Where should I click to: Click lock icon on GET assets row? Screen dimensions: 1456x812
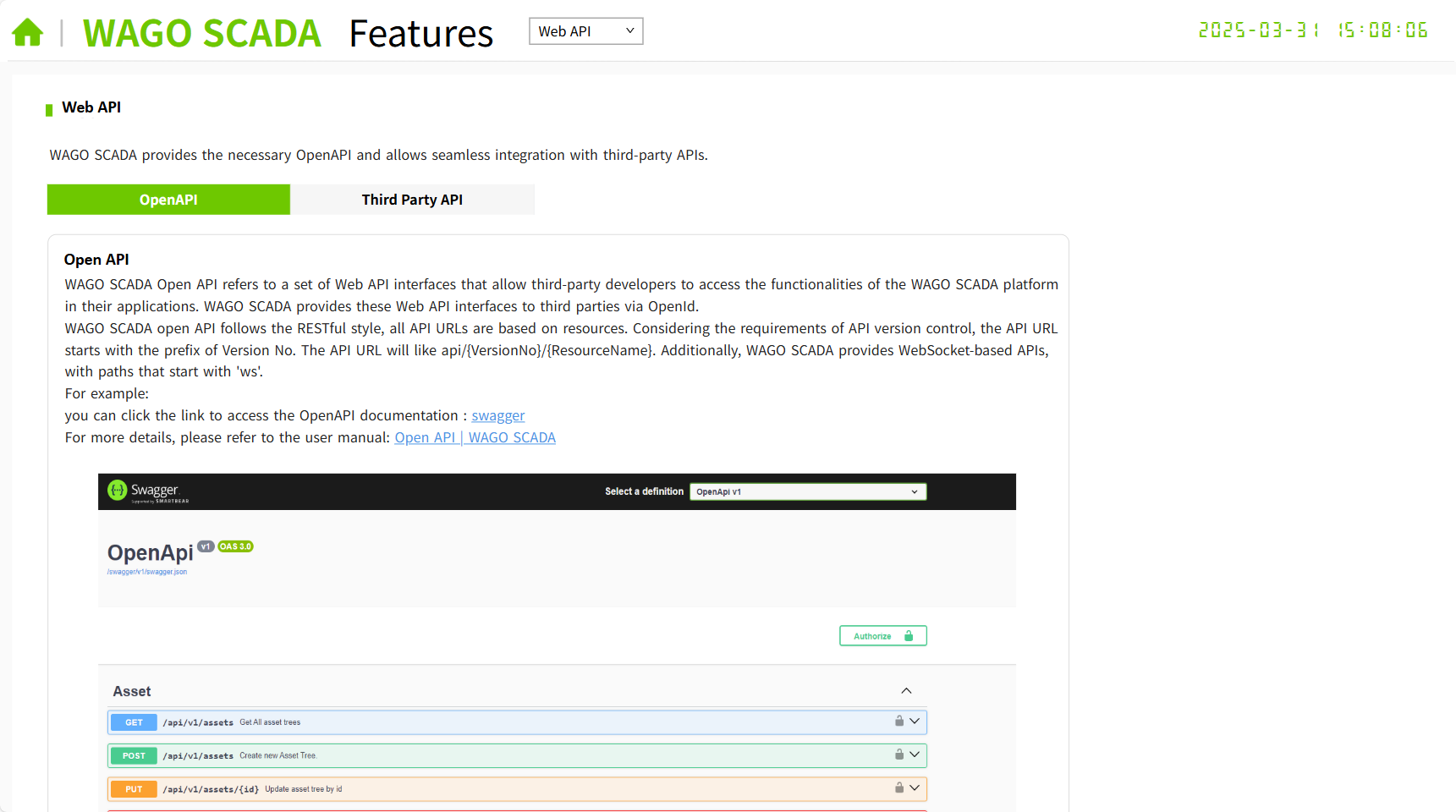click(899, 721)
